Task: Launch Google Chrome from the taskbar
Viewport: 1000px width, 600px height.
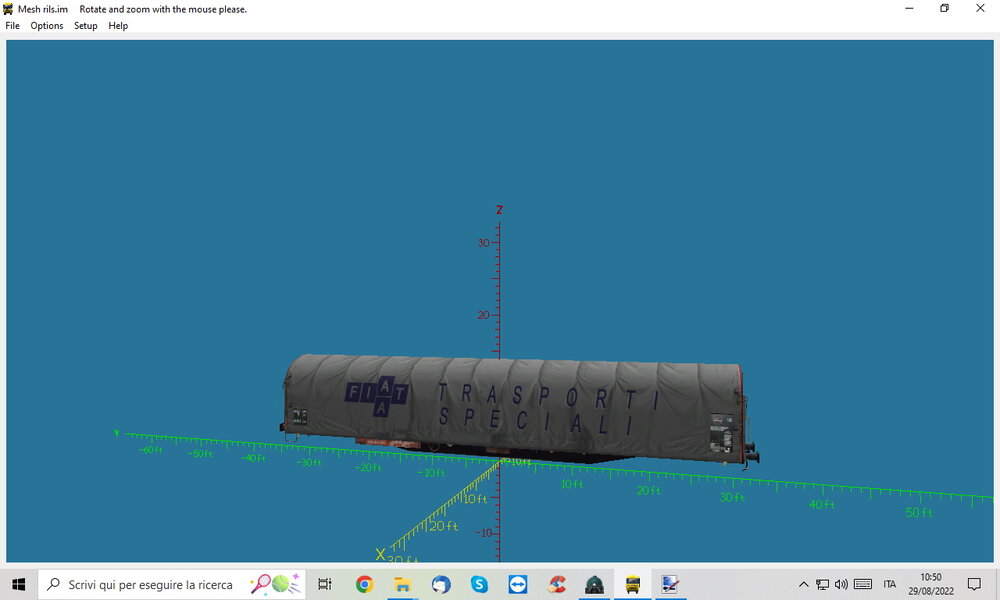Action: 364,584
